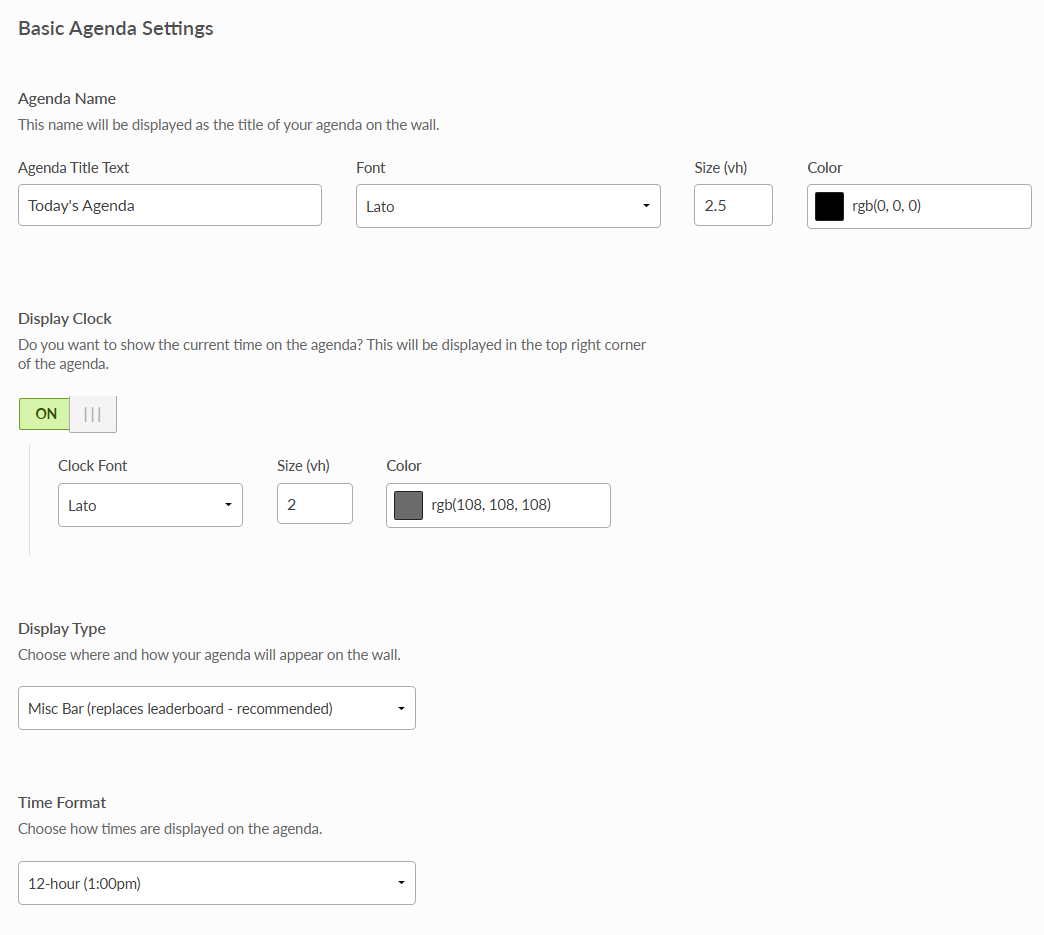Click the rgb(108, 108, 108) color text field
Image resolution: width=1044 pixels, height=935 pixels.
tap(500, 505)
